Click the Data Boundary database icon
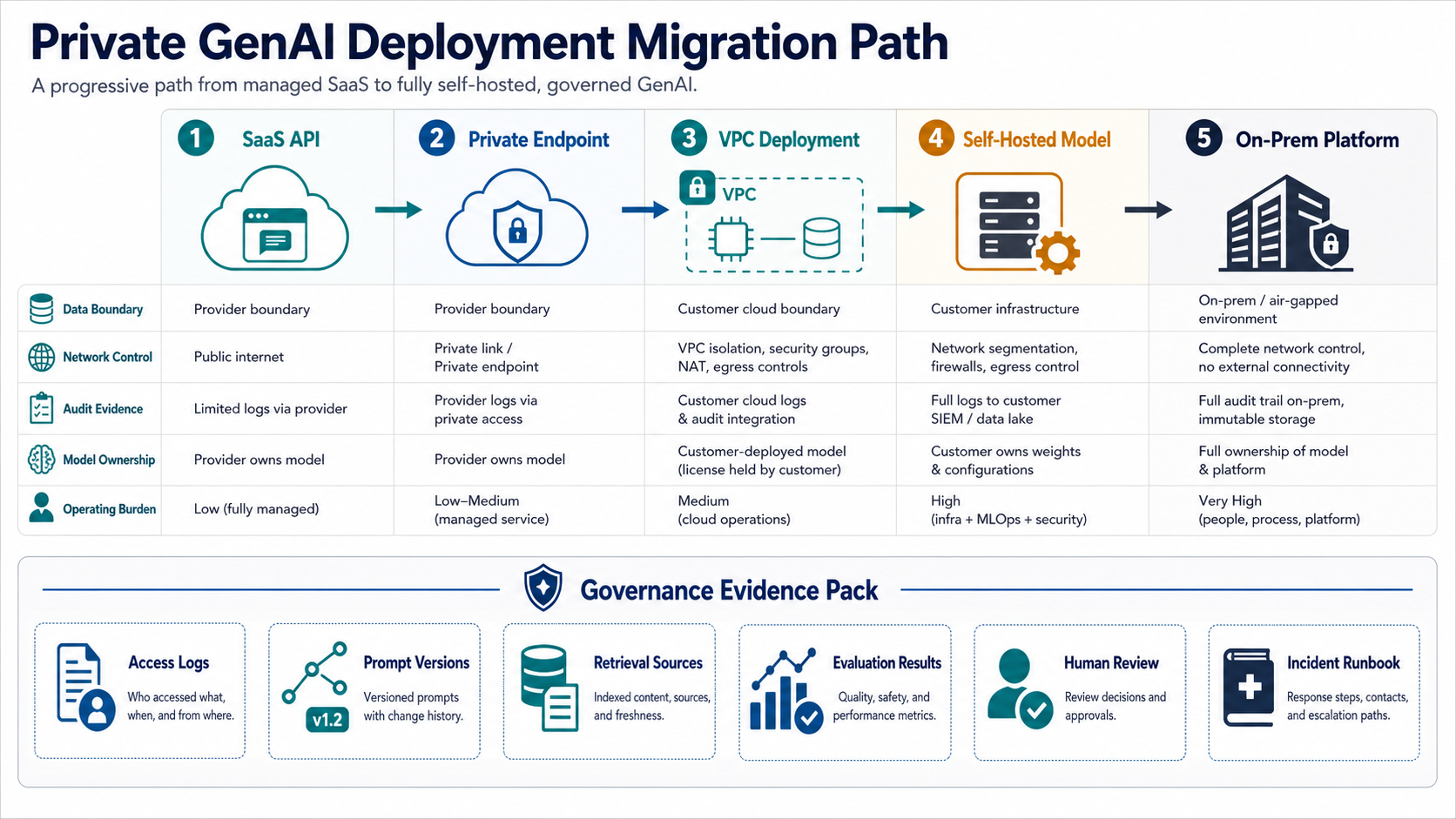 [x=41, y=309]
